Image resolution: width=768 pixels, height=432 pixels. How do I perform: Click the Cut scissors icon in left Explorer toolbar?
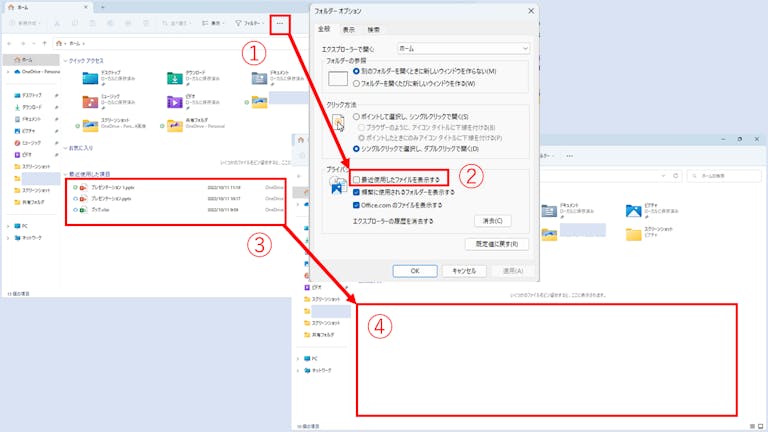(57, 23)
